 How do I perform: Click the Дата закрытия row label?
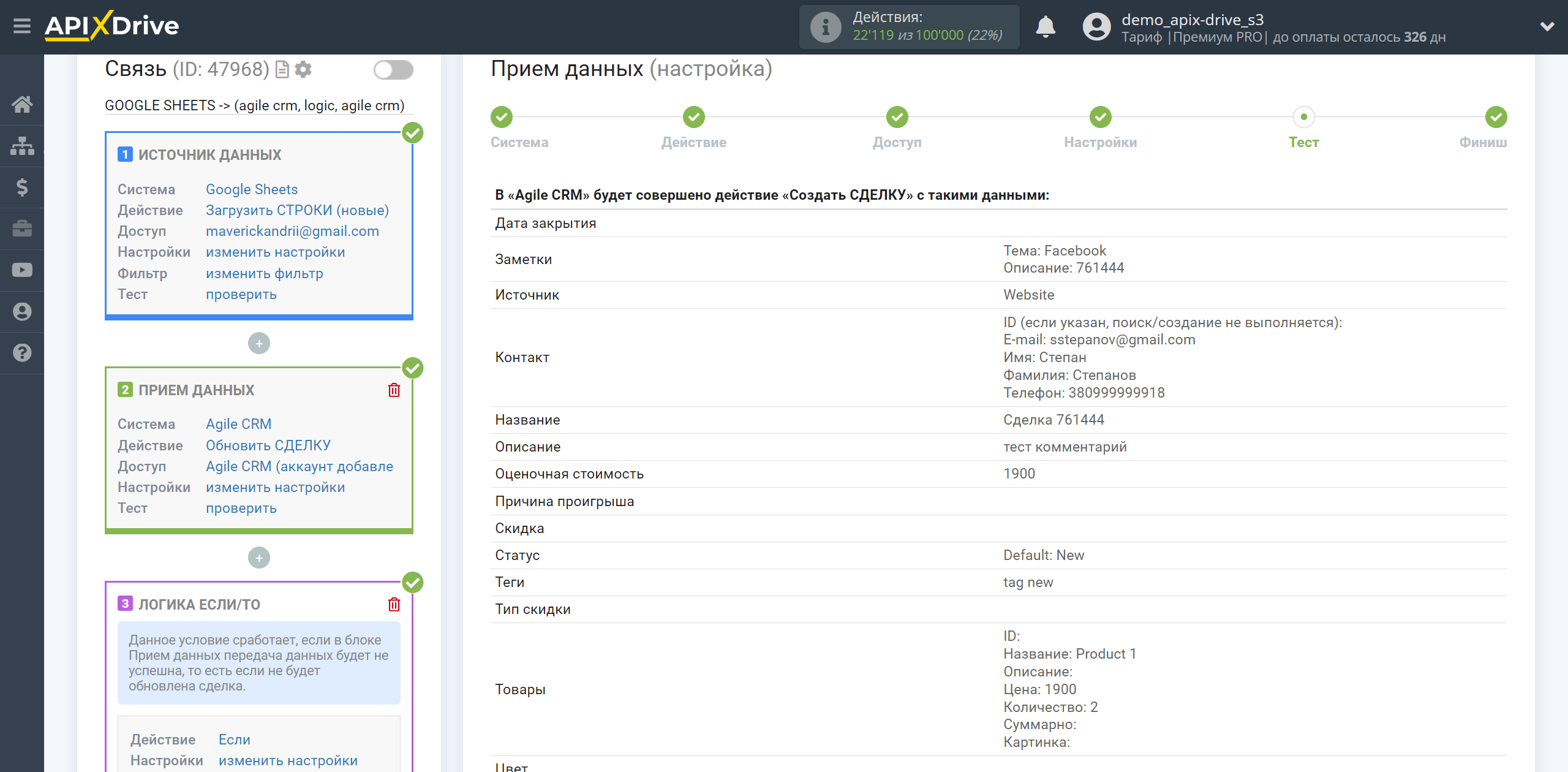(x=545, y=223)
